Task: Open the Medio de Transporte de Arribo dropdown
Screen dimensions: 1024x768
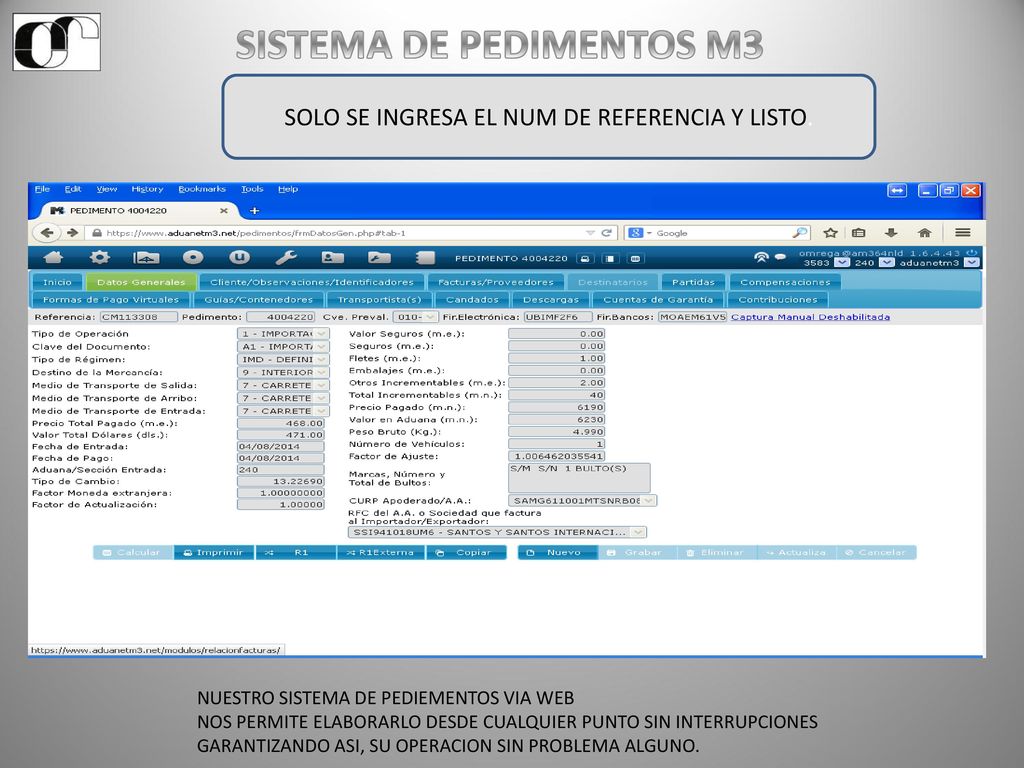Action: point(283,398)
